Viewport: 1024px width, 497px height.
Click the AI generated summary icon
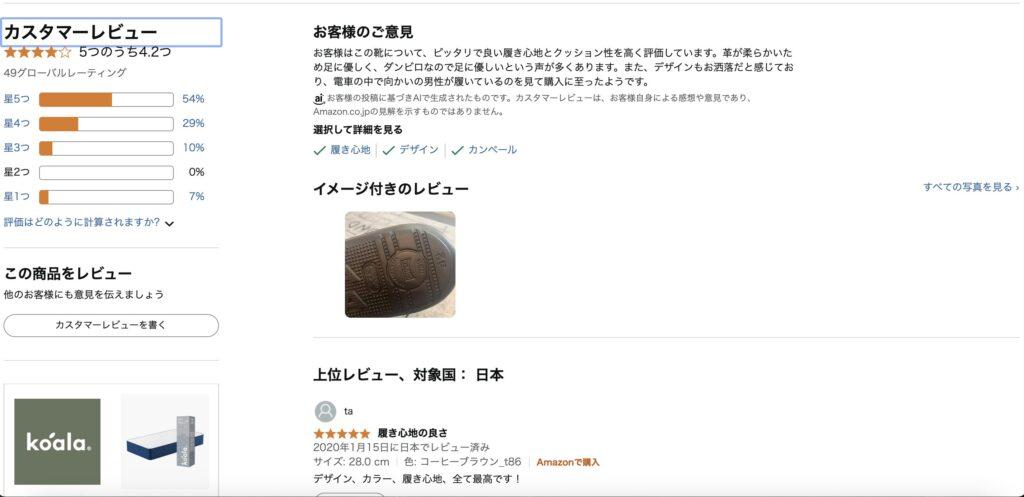(319, 99)
